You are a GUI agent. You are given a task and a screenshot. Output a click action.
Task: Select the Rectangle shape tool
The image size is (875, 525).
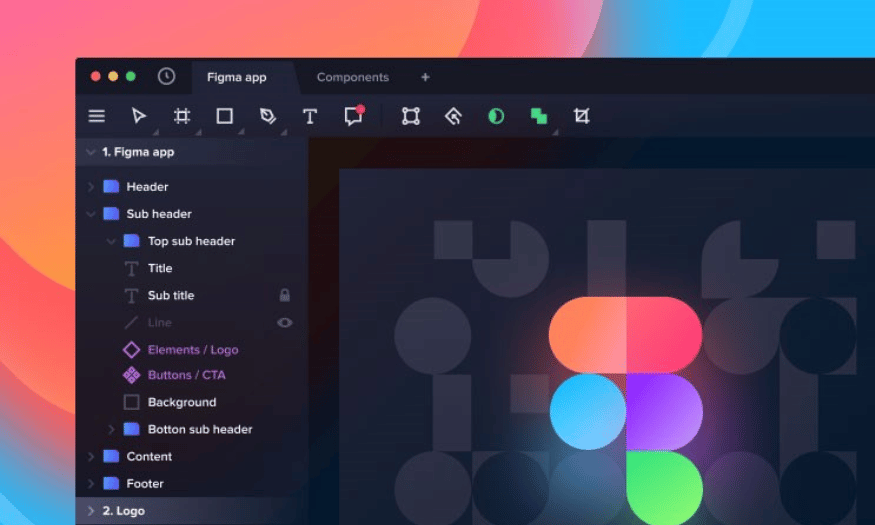225,116
